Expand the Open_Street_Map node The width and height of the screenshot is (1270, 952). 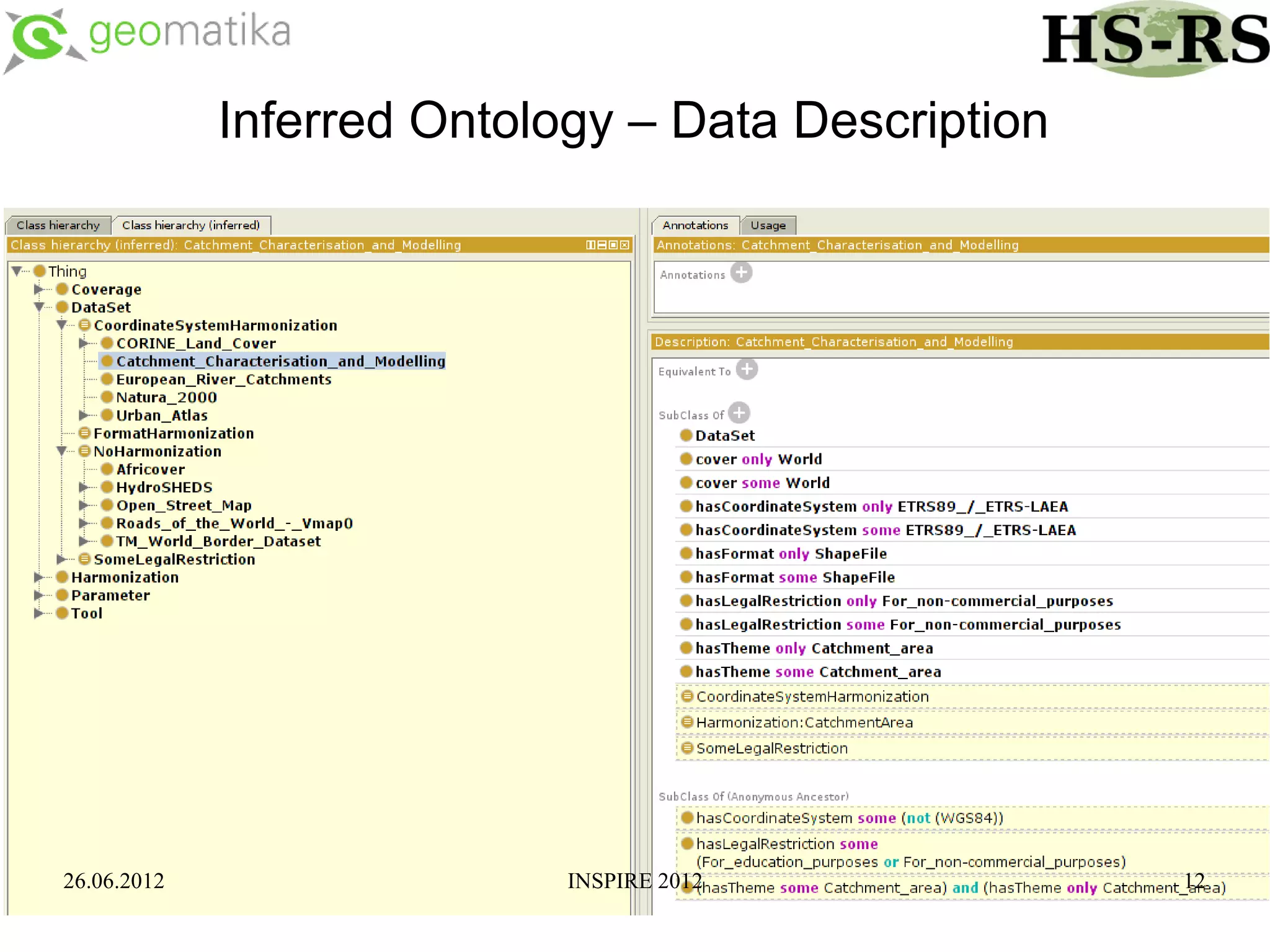84,505
